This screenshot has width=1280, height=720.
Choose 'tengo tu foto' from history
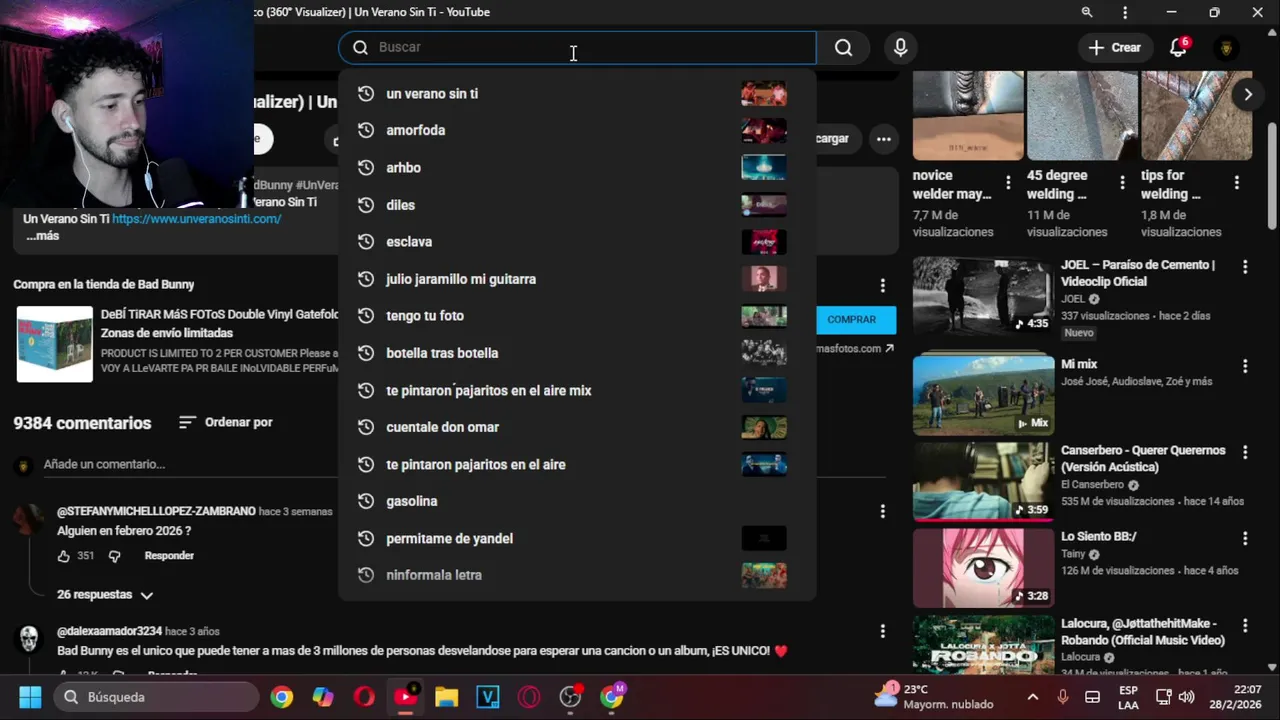(577, 316)
